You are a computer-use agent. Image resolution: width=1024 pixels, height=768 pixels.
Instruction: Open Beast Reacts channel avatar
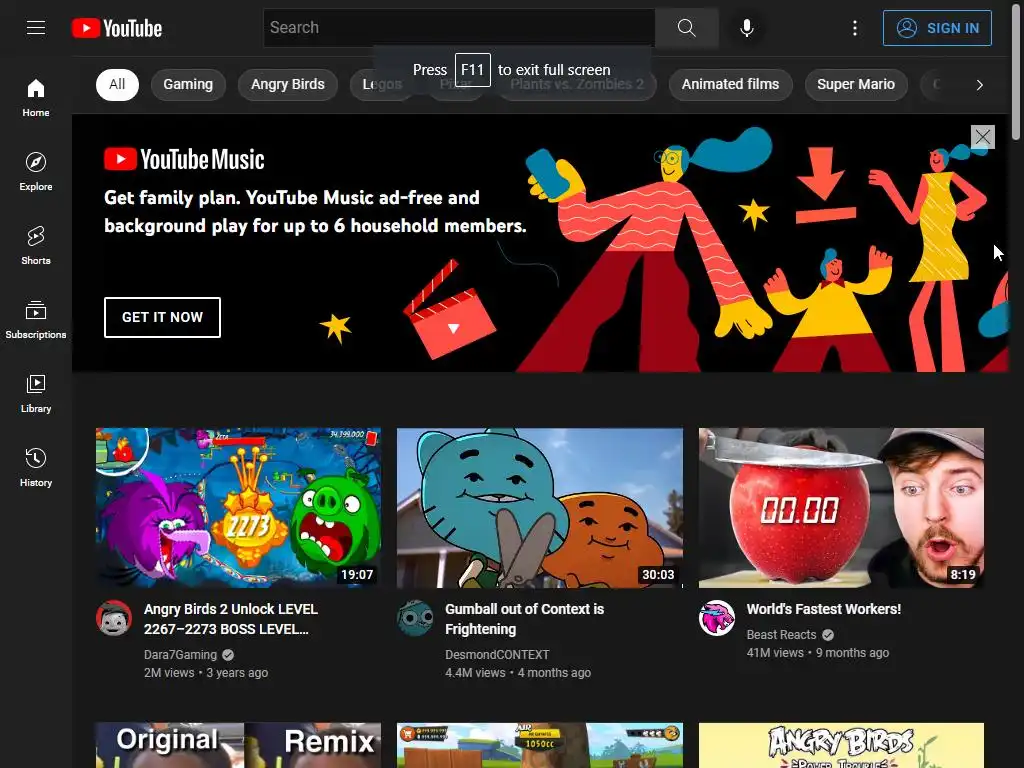click(x=716, y=618)
